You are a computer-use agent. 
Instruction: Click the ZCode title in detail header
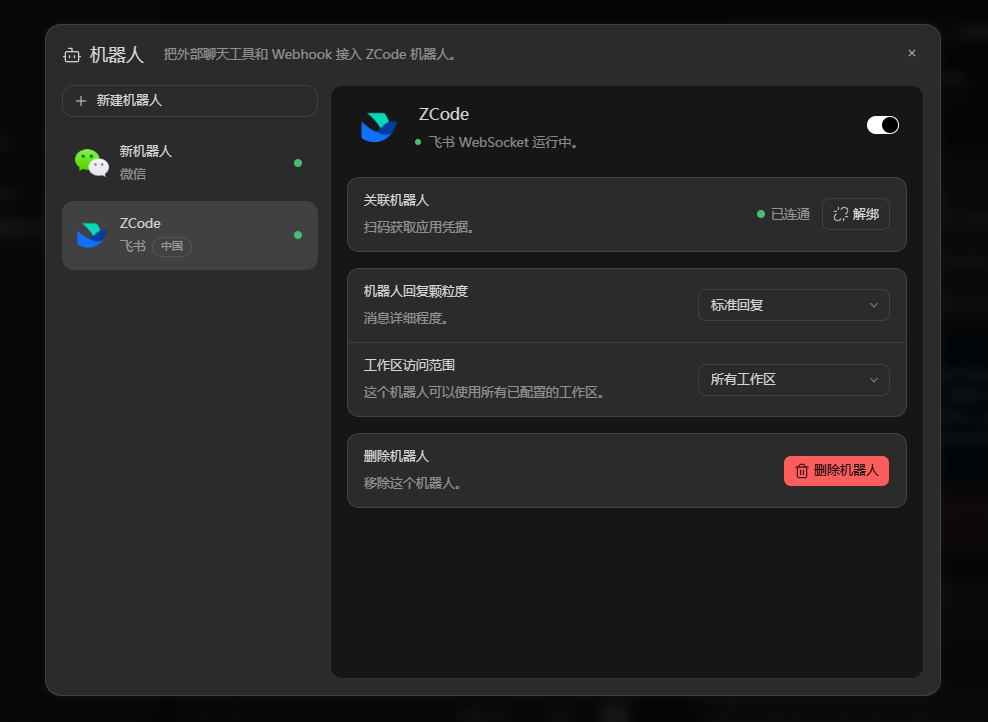click(x=444, y=114)
